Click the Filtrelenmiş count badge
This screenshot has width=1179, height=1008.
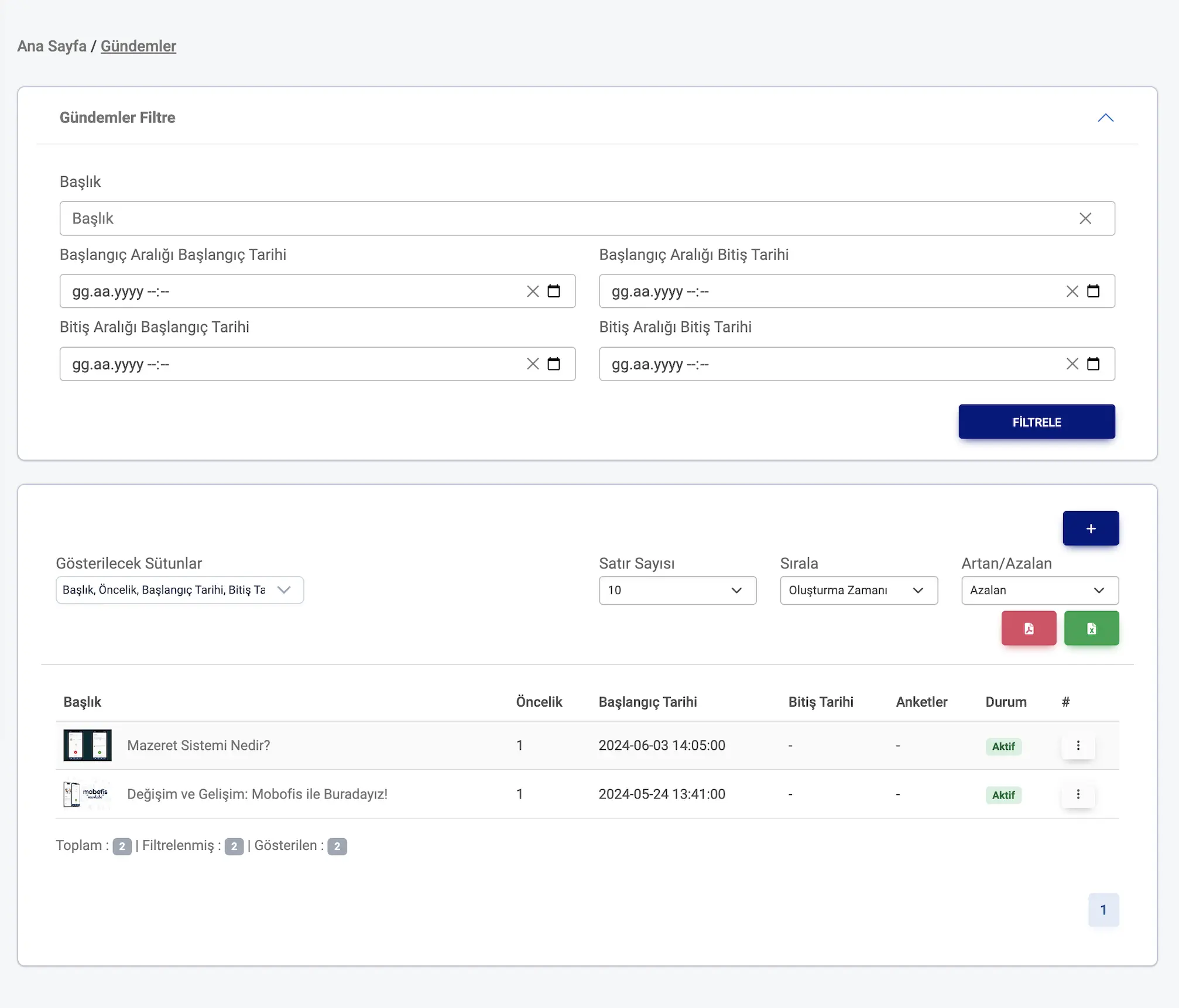[x=234, y=846]
